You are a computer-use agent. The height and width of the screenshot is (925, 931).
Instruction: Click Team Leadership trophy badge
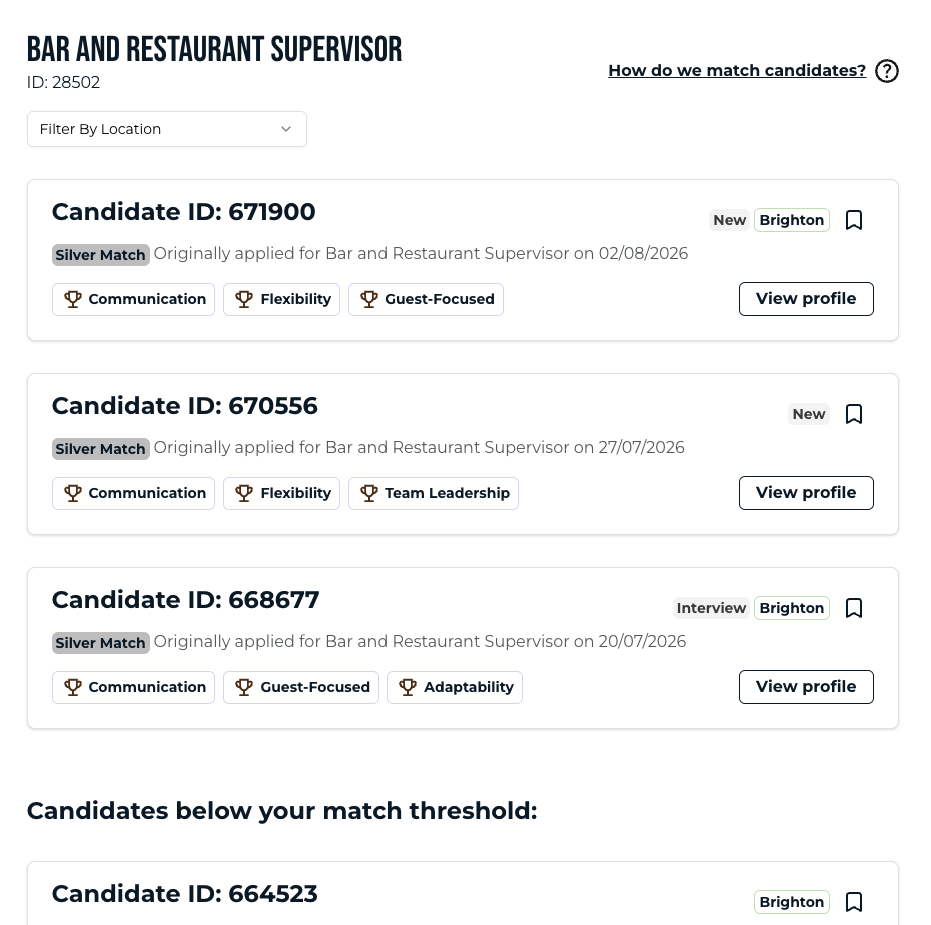click(x=433, y=493)
